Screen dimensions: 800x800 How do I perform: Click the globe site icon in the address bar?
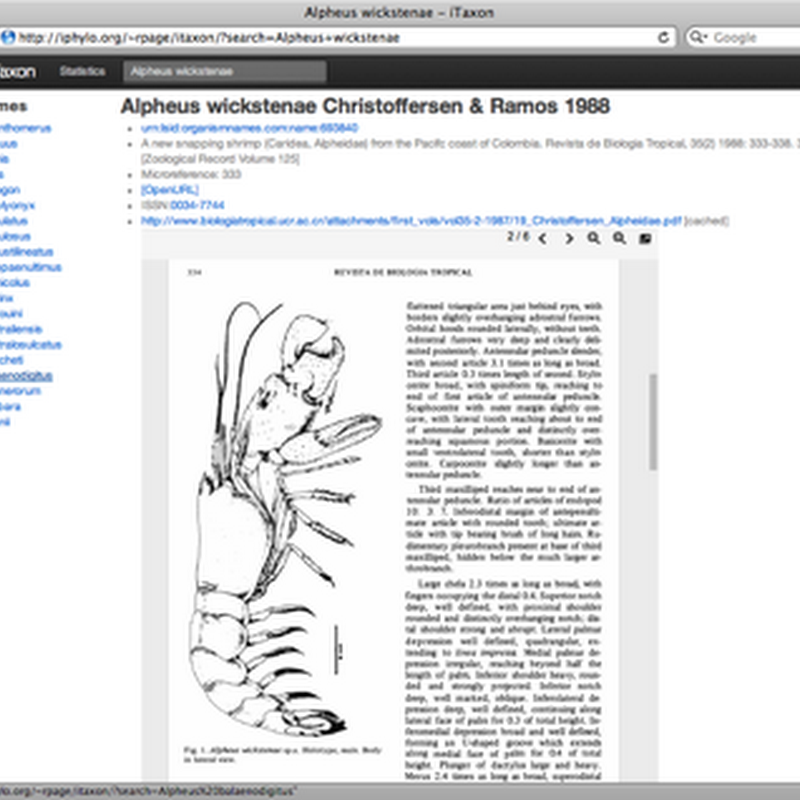click(x=8, y=37)
